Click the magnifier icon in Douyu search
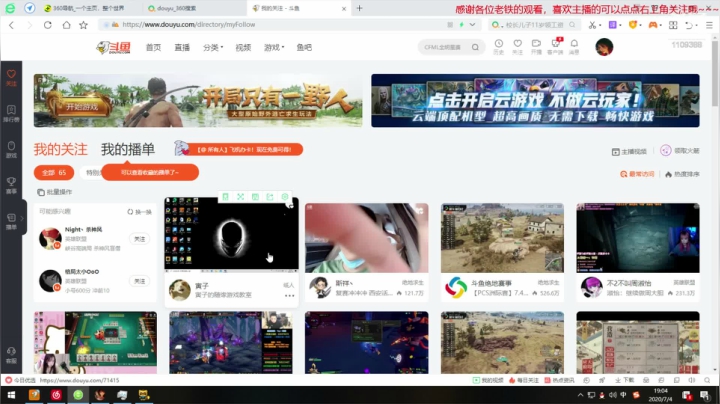The width and height of the screenshot is (720, 404). pos(475,47)
